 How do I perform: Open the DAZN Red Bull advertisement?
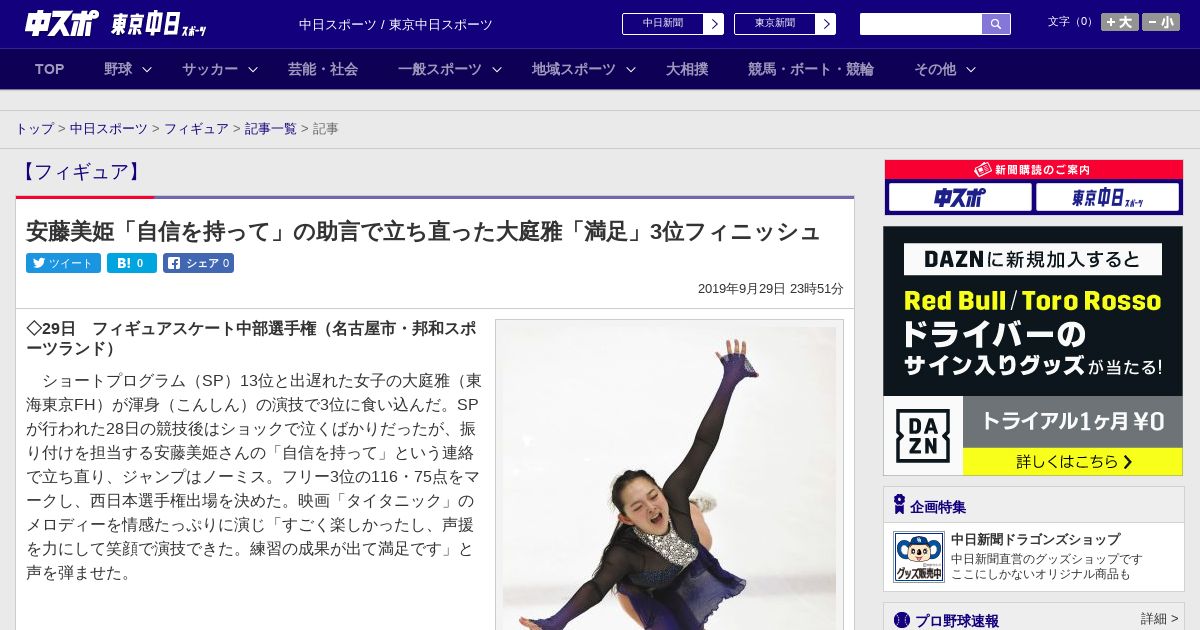pyautogui.click(x=1033, y=310)
